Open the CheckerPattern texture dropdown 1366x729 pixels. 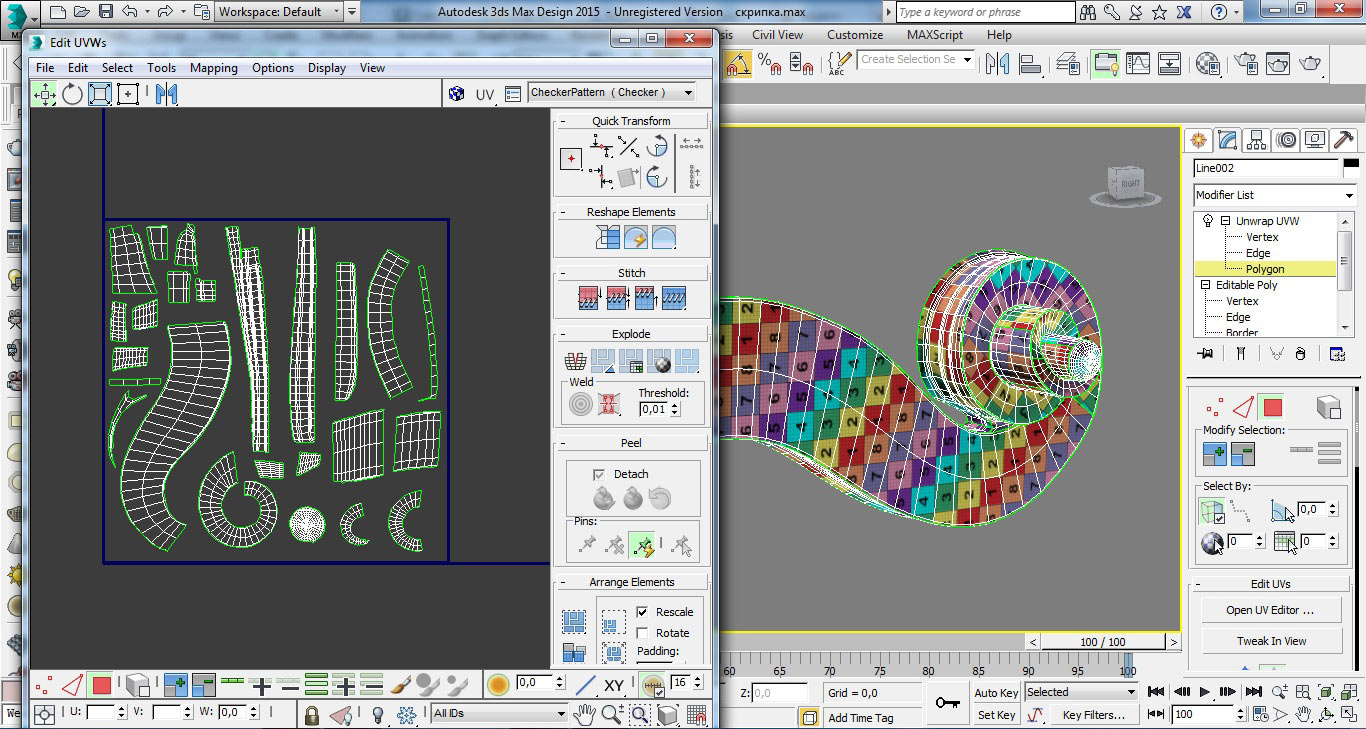(688, 93)
